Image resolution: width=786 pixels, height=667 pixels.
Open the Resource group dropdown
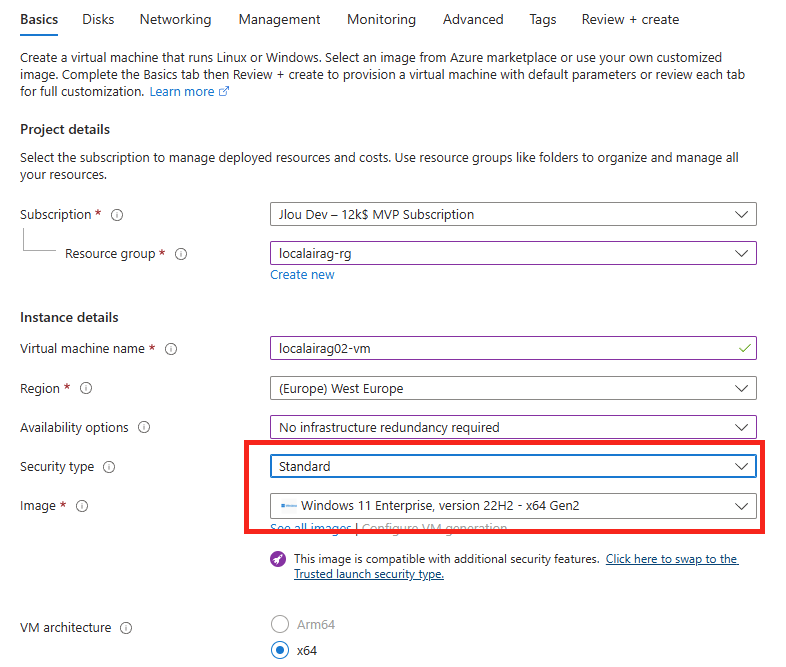(x=513, y=254)
